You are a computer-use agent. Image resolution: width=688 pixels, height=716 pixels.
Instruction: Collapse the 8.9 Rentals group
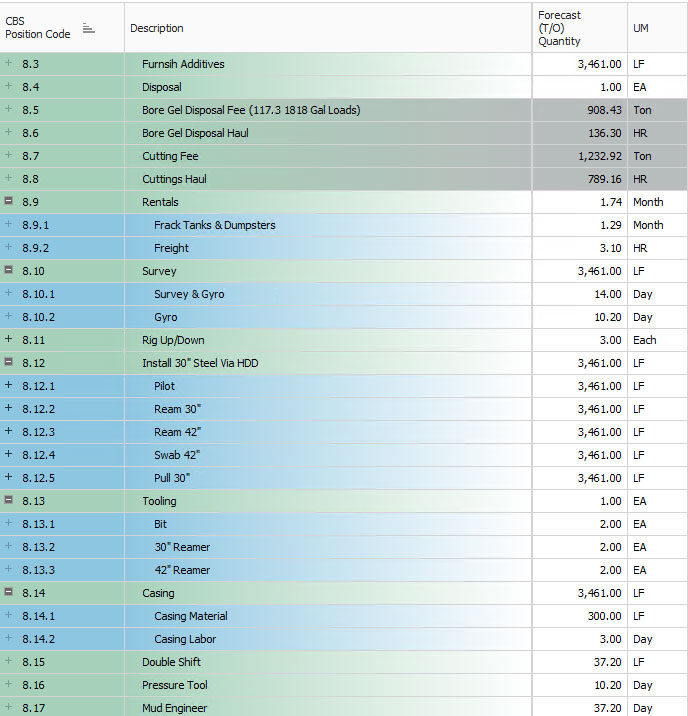coord(8,201)
